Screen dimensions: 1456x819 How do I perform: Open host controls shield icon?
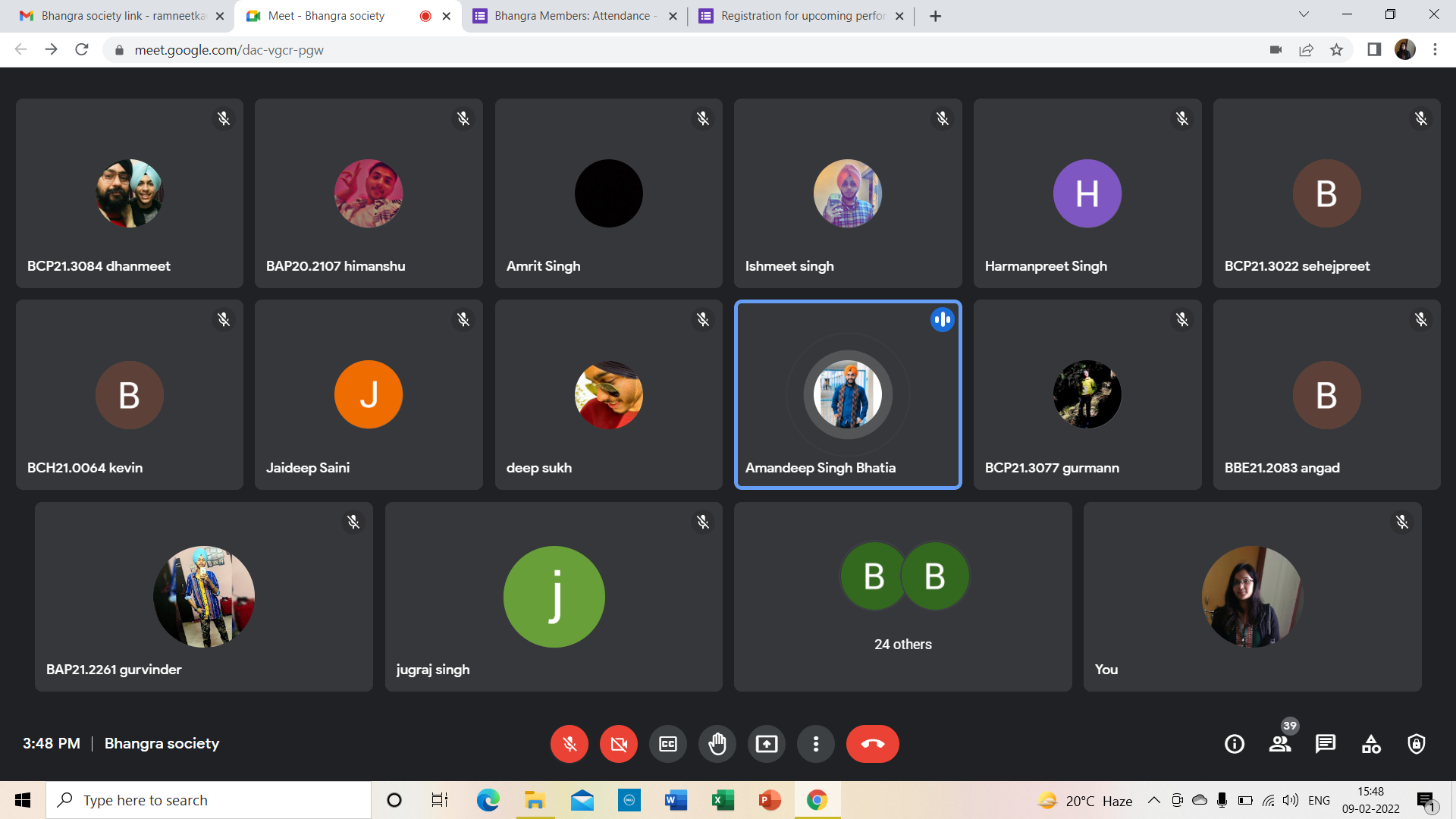pyautogui.click(x=1417, y=744)
